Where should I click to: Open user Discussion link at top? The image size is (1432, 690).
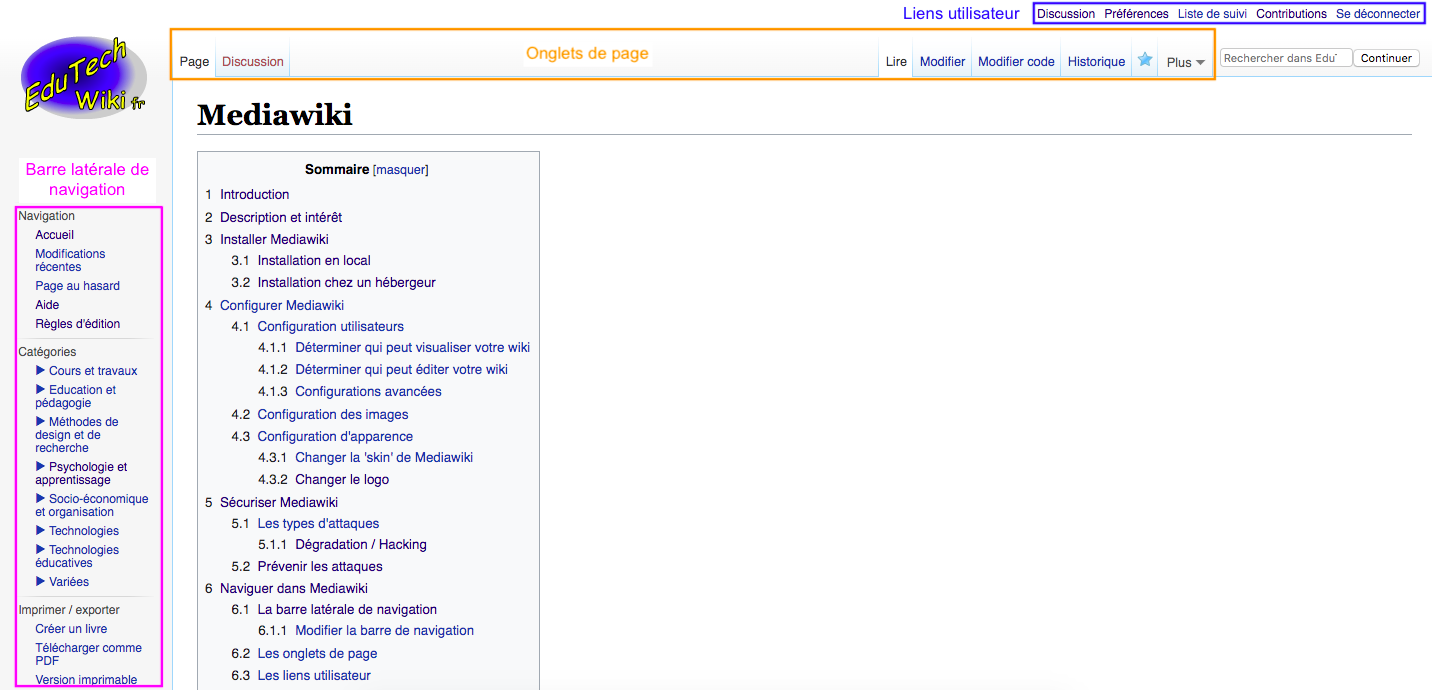1066,14
